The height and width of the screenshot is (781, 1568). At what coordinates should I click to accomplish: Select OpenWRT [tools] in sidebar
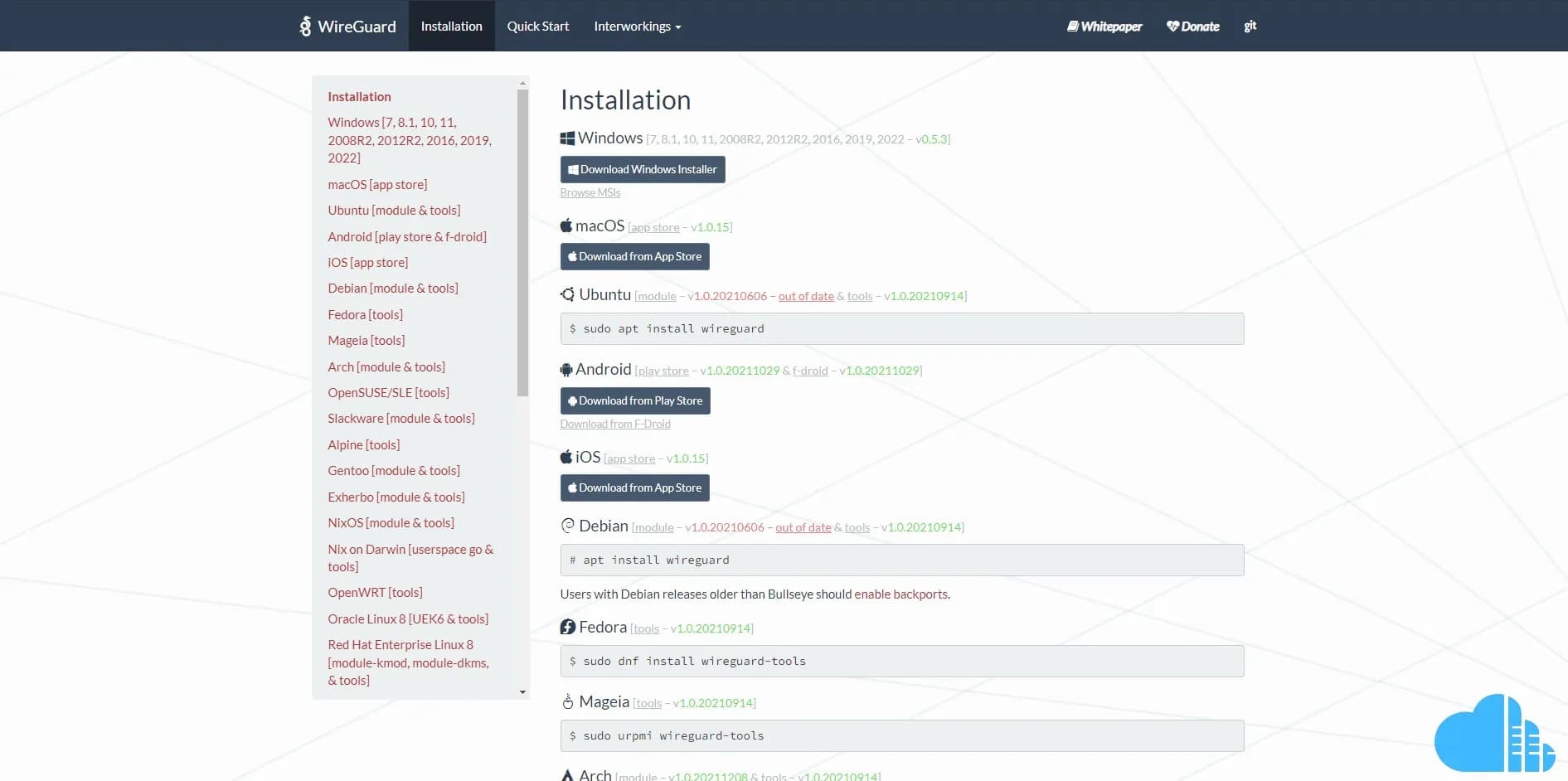(x=375, y=593)
